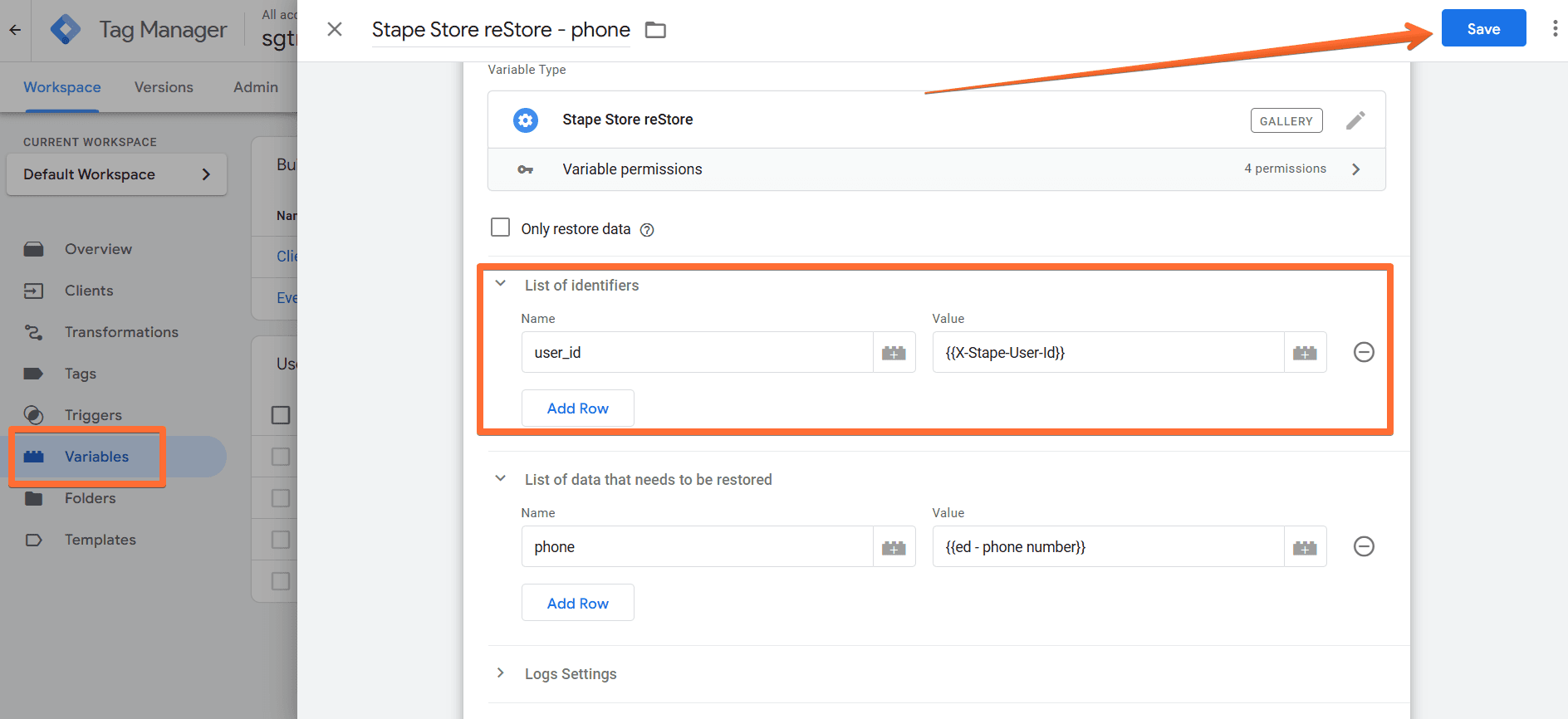The height and width of the screenshot is (719, 1568).
Task: Remove the user_id identifier row
Action: click(1364, 352)
